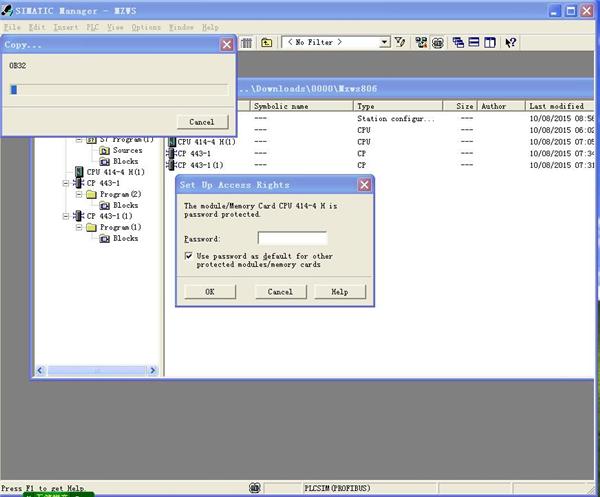The height and width of the screenshot is (497, 600).
Task: Click Help in Set Up Access Rights
Action: pyautogui.click(x=340, y=292)
